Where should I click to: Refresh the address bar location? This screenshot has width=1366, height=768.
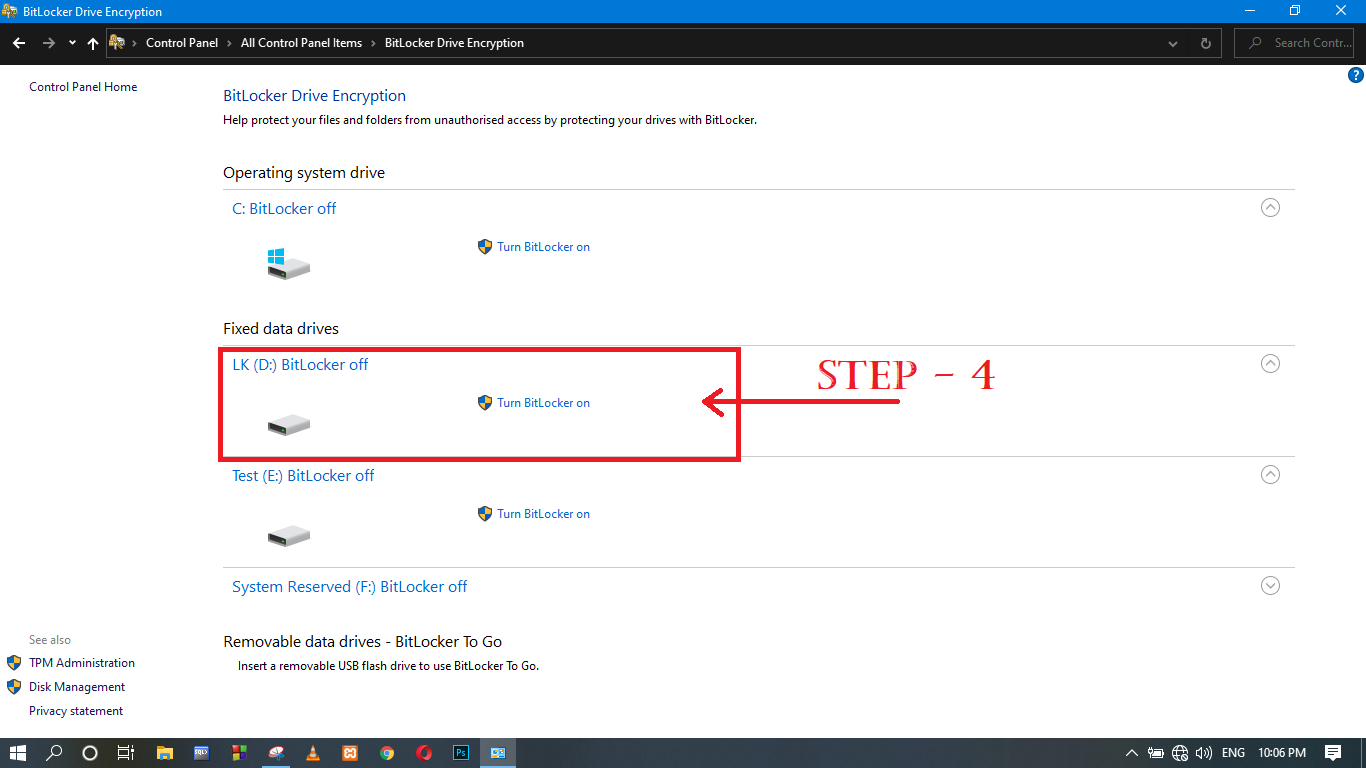[1205, 43]
